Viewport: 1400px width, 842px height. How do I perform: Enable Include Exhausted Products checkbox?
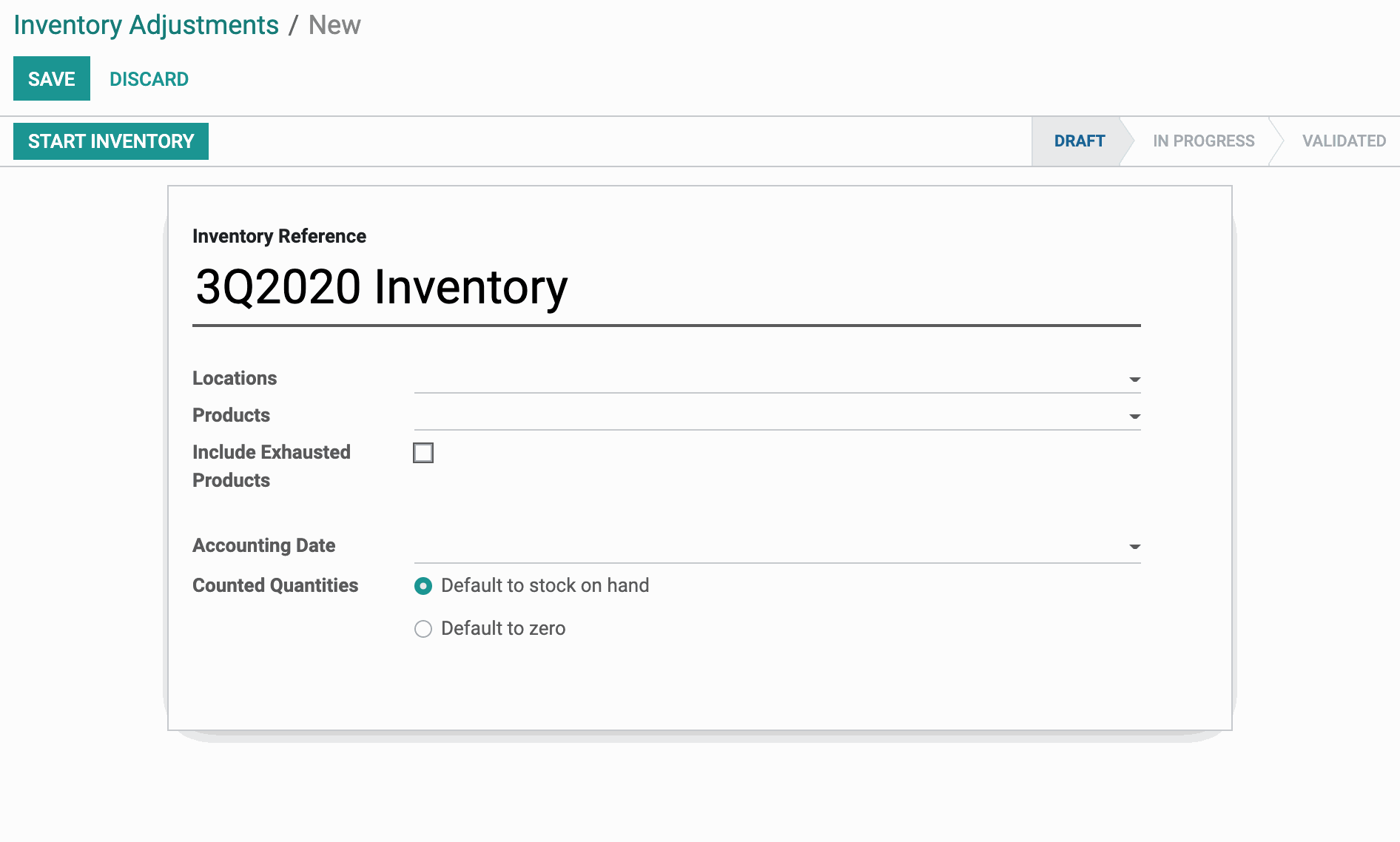point(423,453)
